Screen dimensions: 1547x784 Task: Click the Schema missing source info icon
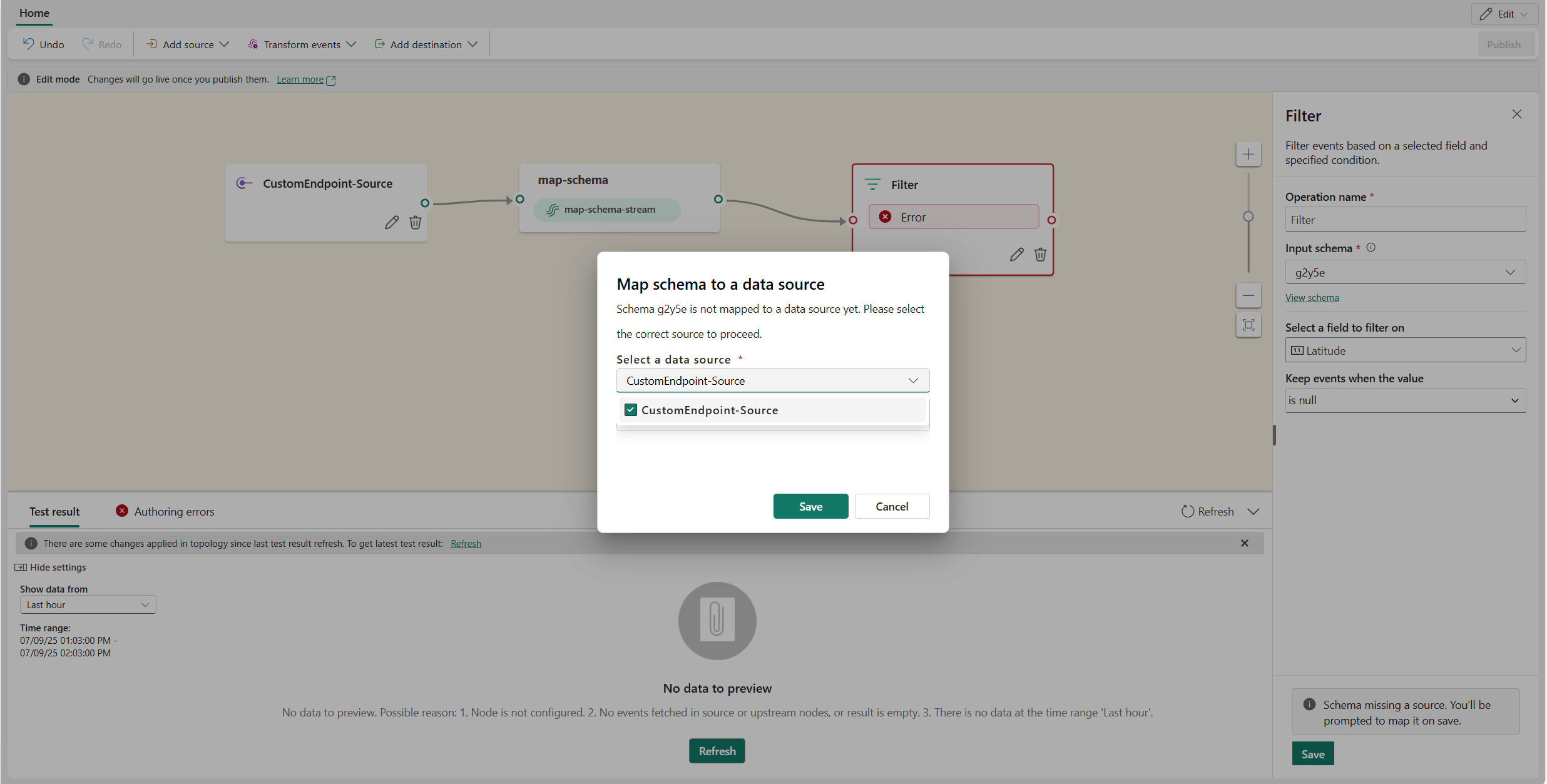click(1309, 705)
